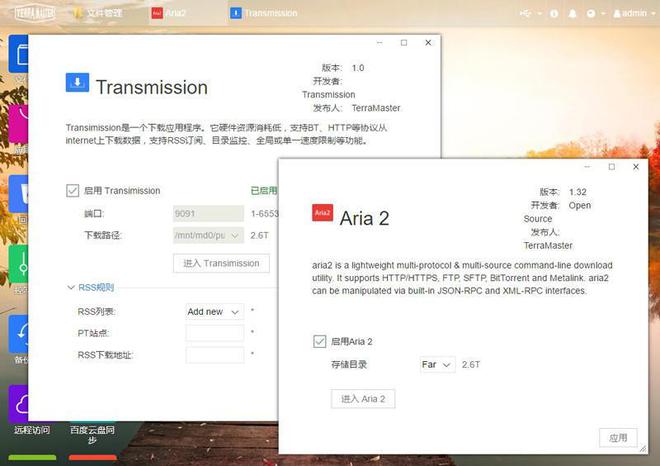Click the PT站点 input field
Screen dimensions: 660x466
tap(215, 333)
